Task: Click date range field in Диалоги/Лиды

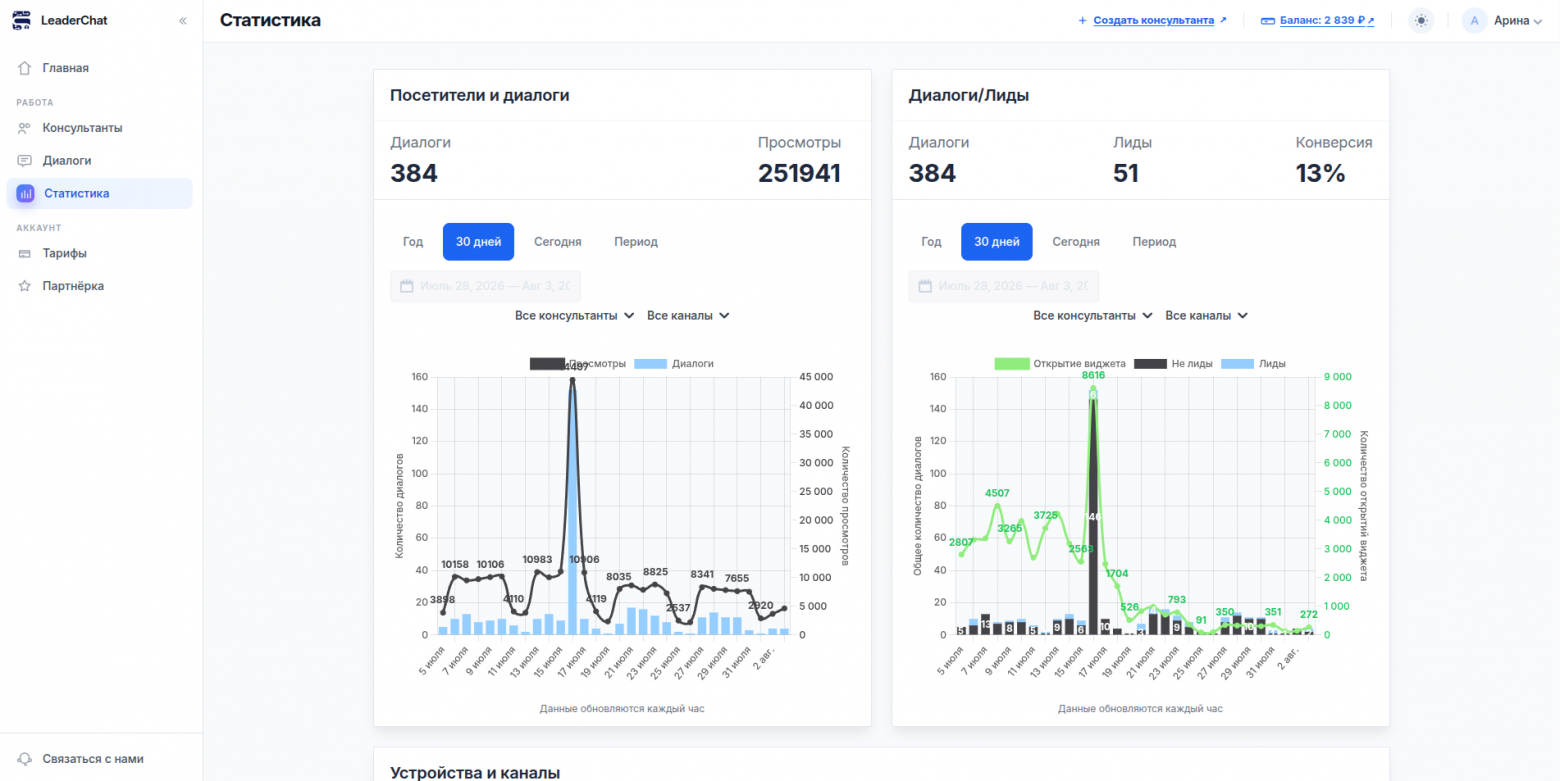Action: click(x=1003, y=286)
